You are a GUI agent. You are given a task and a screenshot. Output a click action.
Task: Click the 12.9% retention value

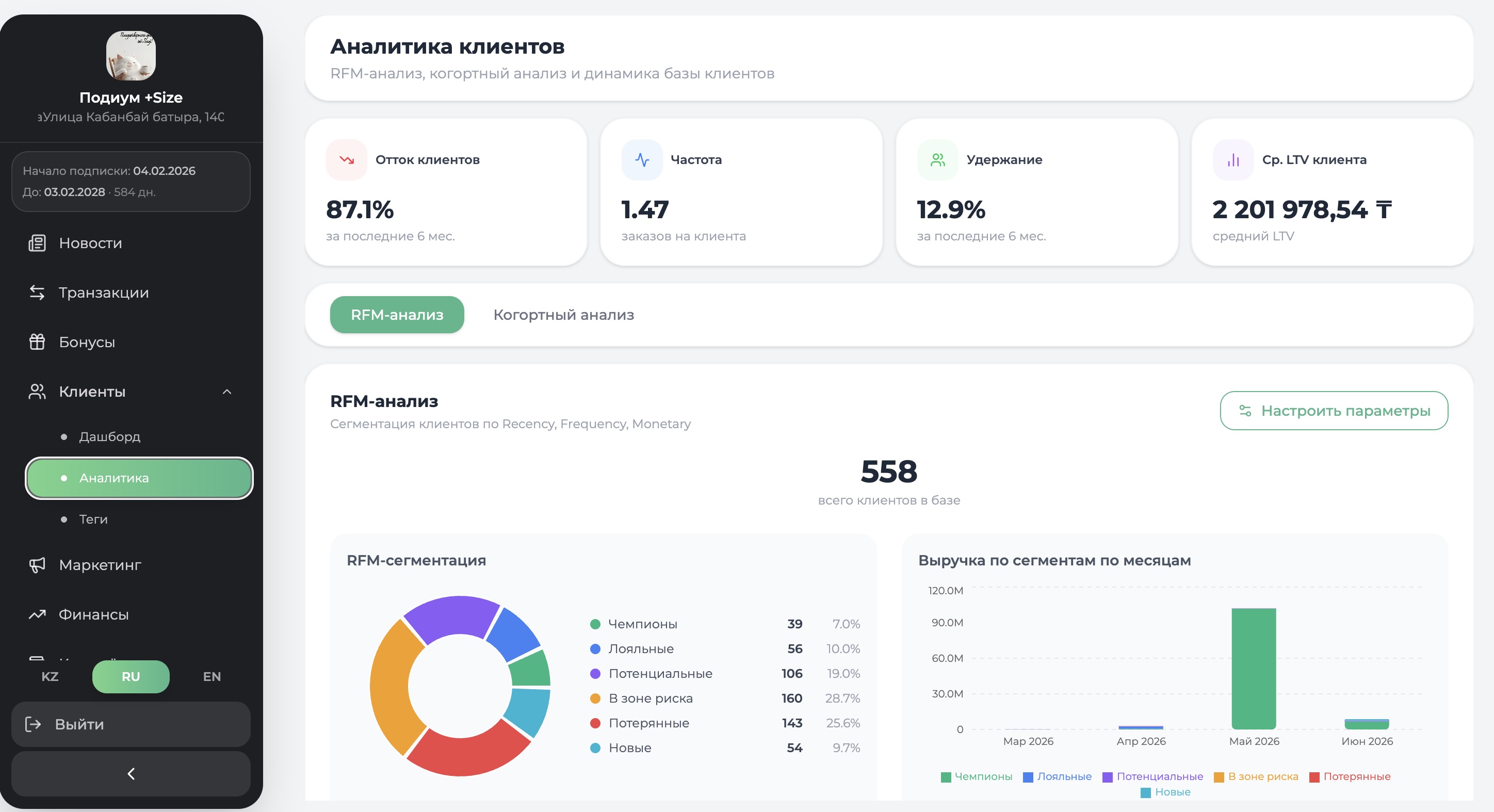pos(951,209)
